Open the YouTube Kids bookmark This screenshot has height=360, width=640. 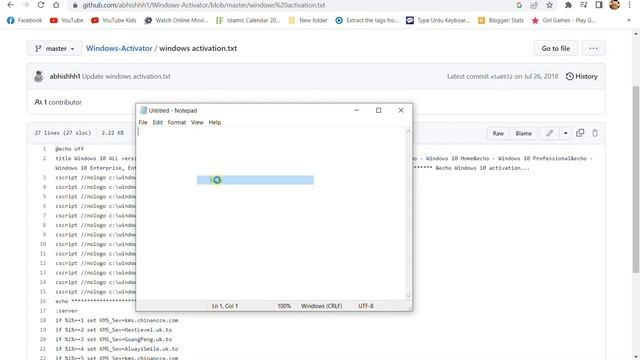pos(113,20)
